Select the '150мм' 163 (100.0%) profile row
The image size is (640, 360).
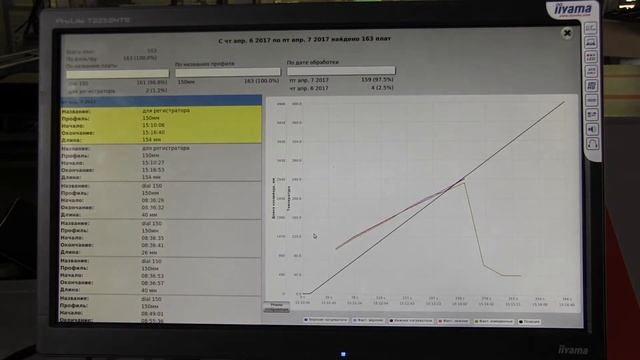tap(228, 81)
